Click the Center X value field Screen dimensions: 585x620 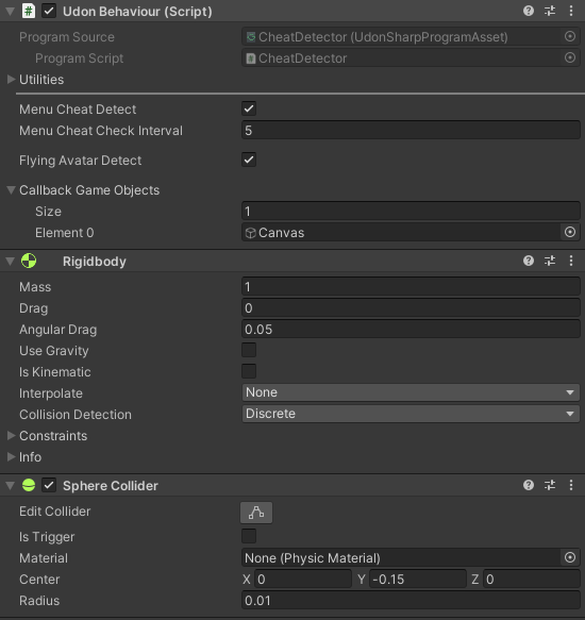tap(303, 579)
